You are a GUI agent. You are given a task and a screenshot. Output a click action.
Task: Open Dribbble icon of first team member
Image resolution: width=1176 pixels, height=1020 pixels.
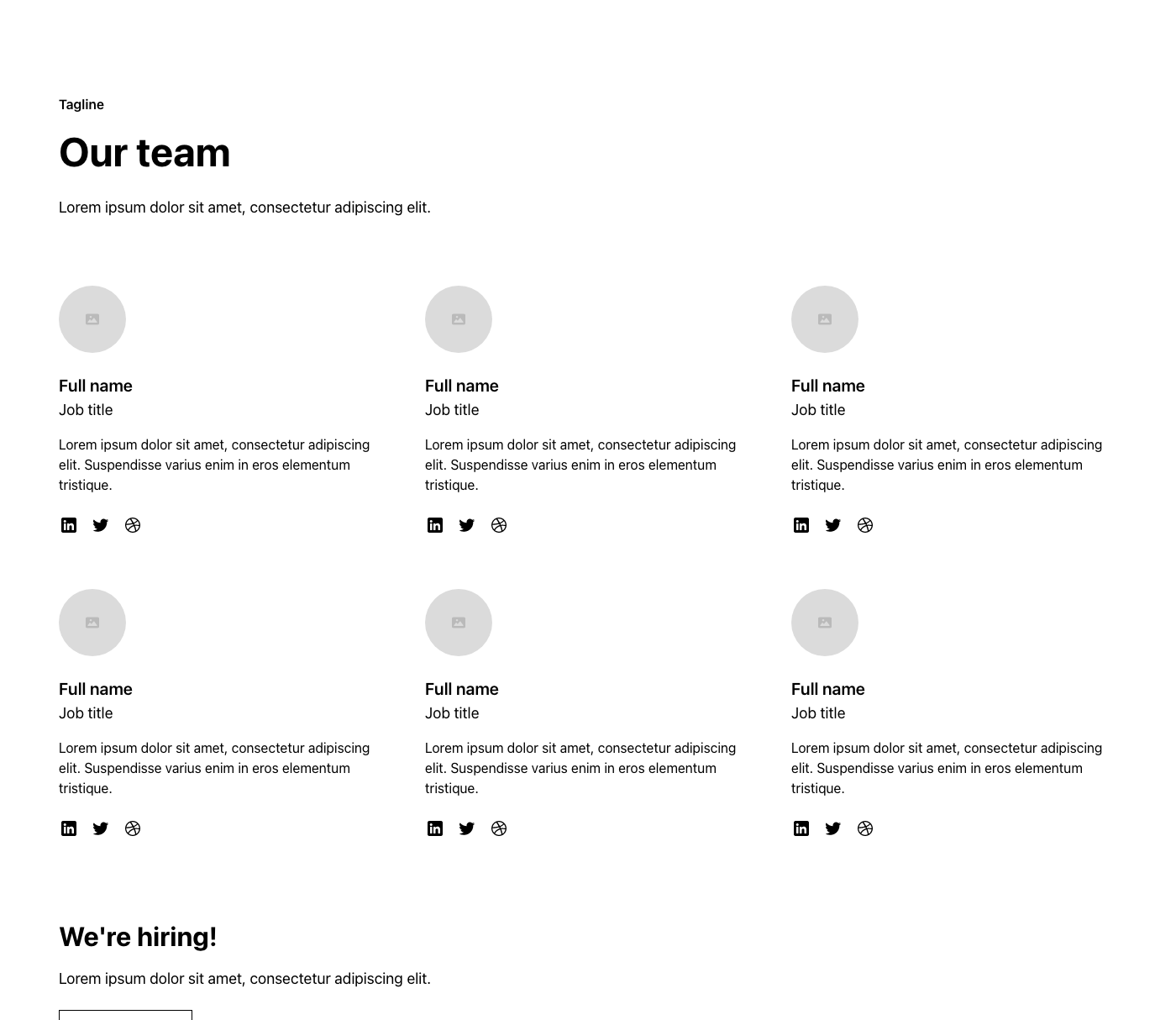pyautogui.click(x=133, y=525)
